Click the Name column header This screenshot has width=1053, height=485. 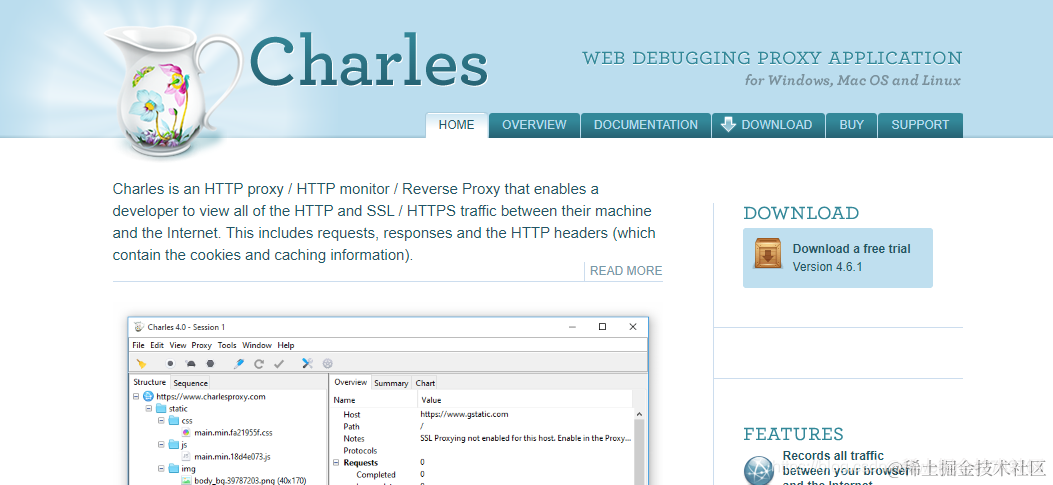click(373, 400)
